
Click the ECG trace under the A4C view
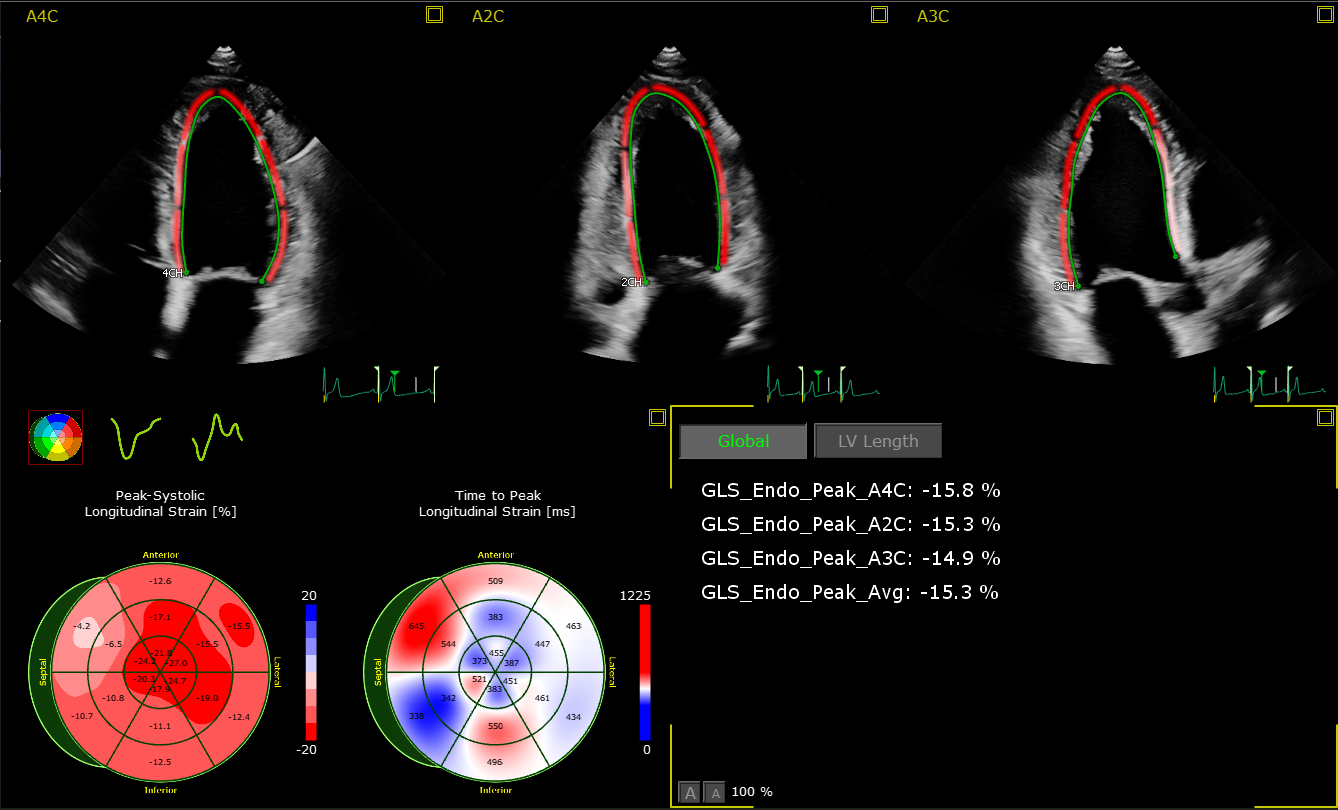(x=381, y=381)
